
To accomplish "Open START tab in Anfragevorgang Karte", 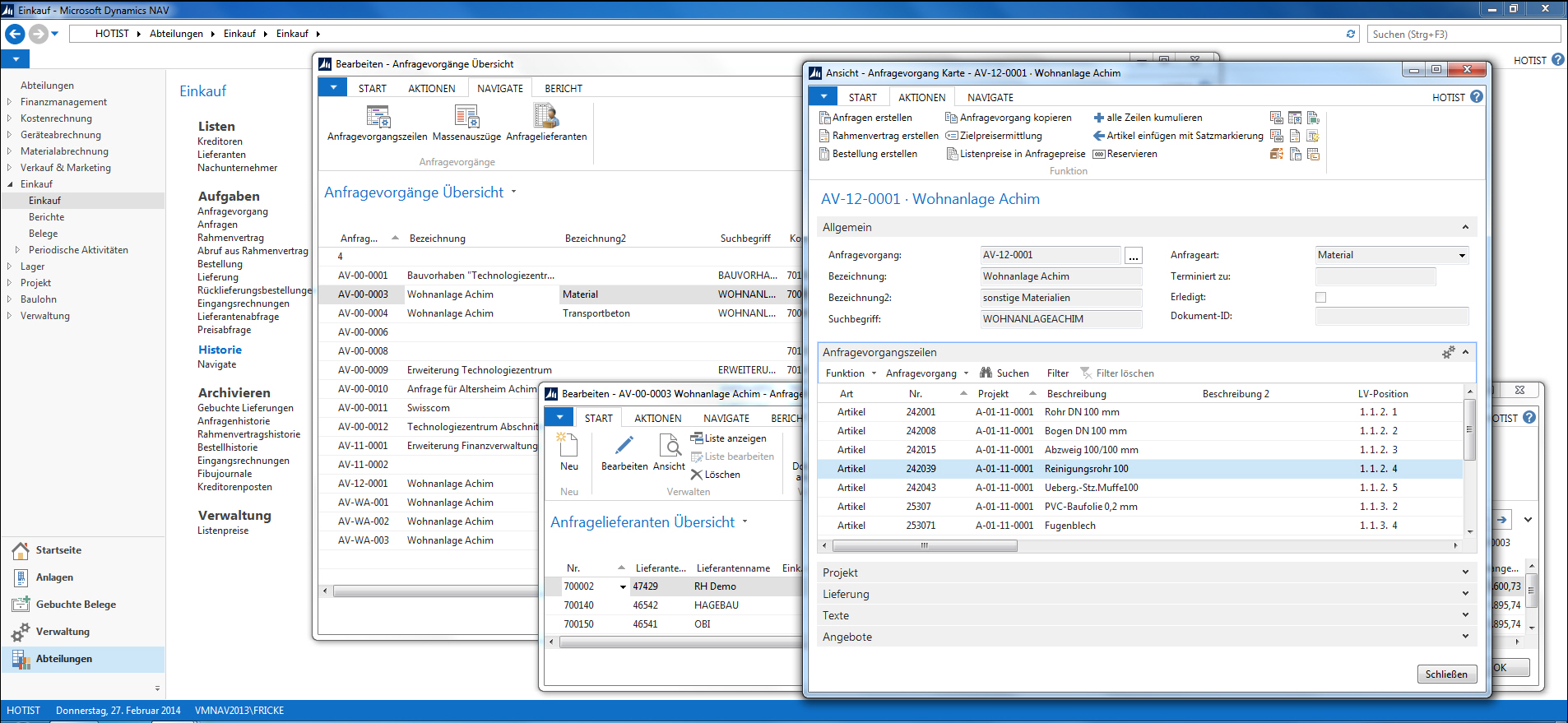I will pos(863,97).
